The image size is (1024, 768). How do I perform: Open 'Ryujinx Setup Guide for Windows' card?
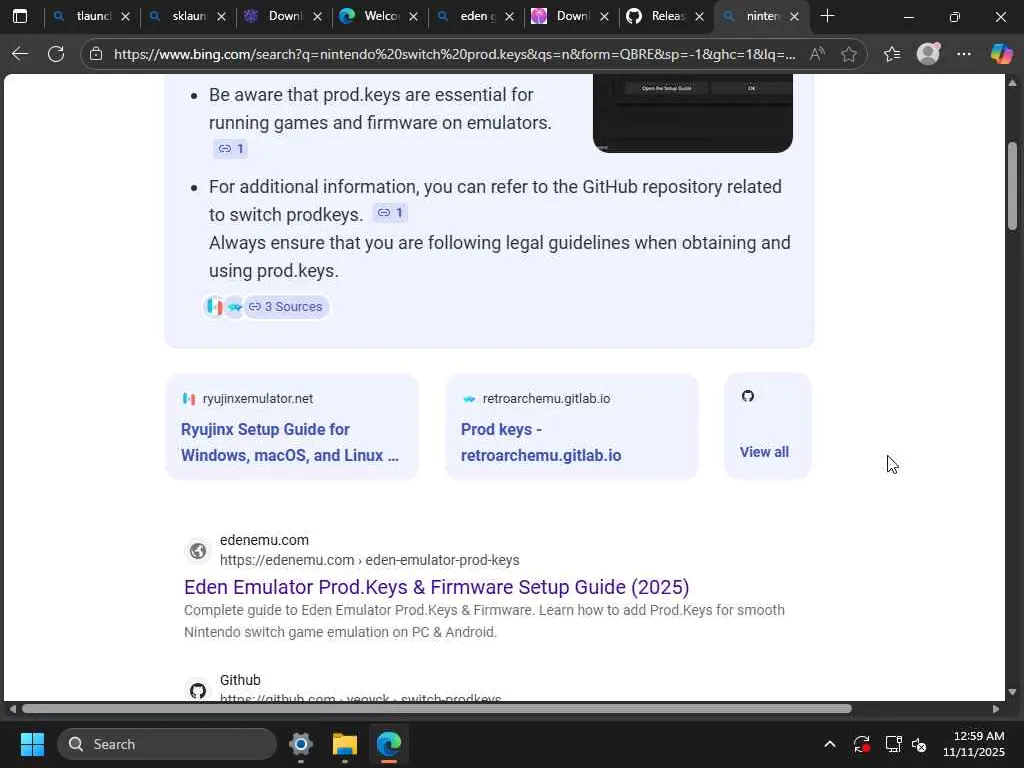(x=292, y=426)
